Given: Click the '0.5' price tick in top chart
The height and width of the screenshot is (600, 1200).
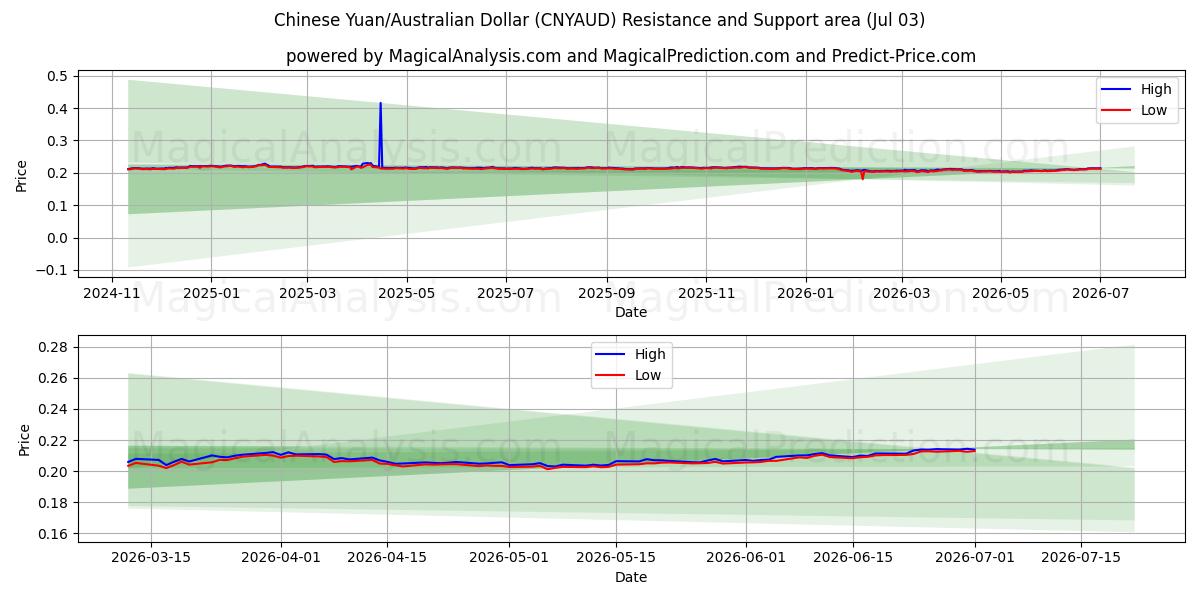Looking at the screenshot, I should click(x=57, y=76).
